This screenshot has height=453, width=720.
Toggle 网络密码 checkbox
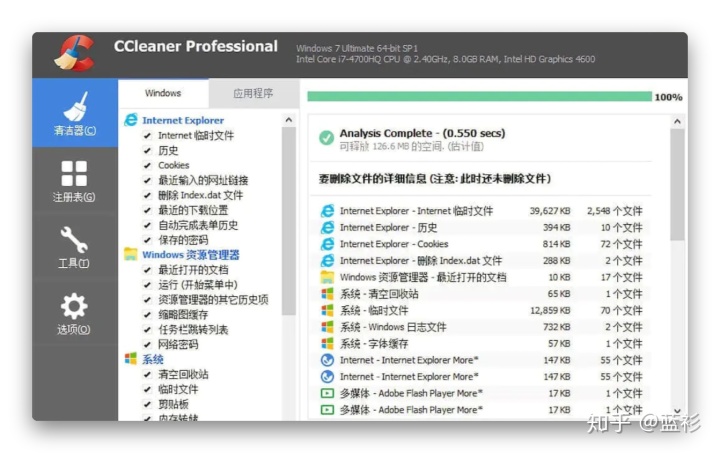[x=147, y=344]
